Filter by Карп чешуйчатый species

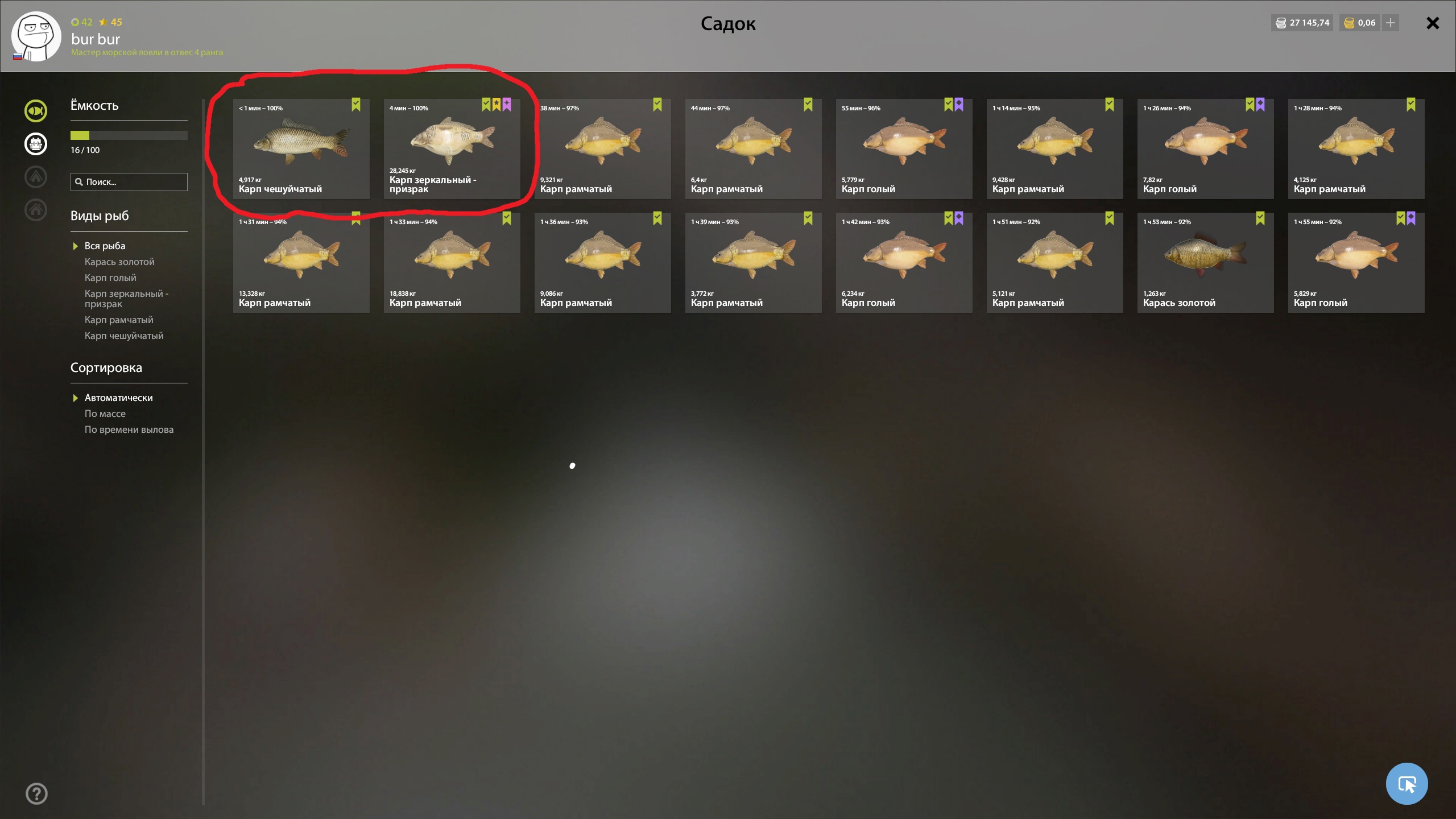click(124, 336)
